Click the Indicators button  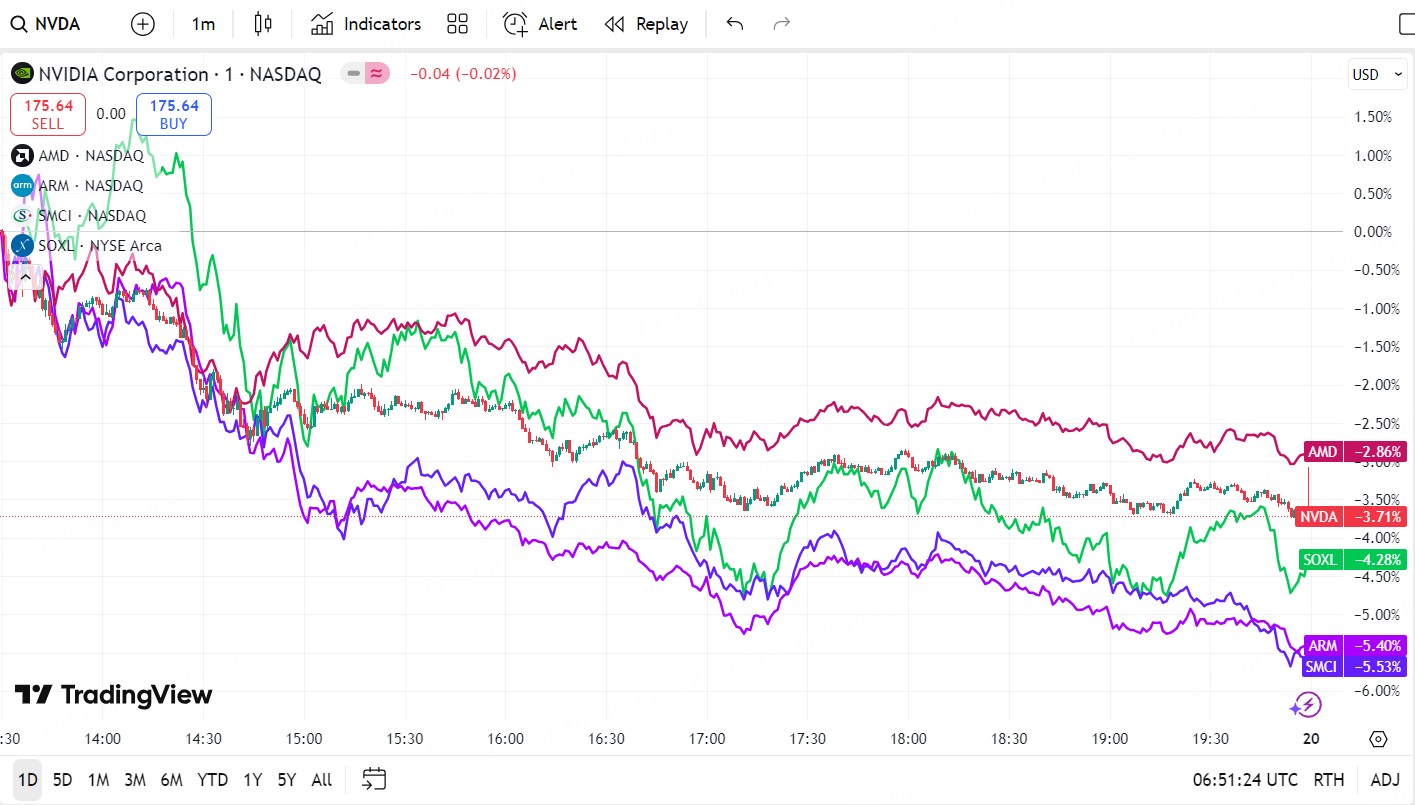366,24
